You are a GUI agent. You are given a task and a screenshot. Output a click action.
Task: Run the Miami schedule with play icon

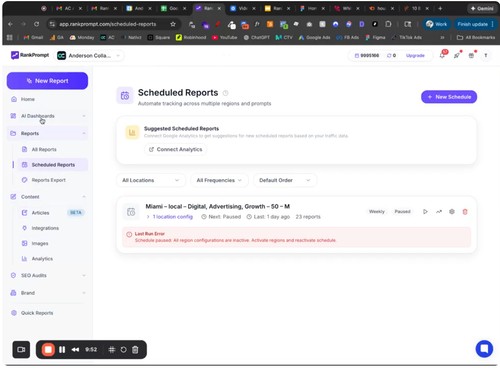[x=425, y=211]
